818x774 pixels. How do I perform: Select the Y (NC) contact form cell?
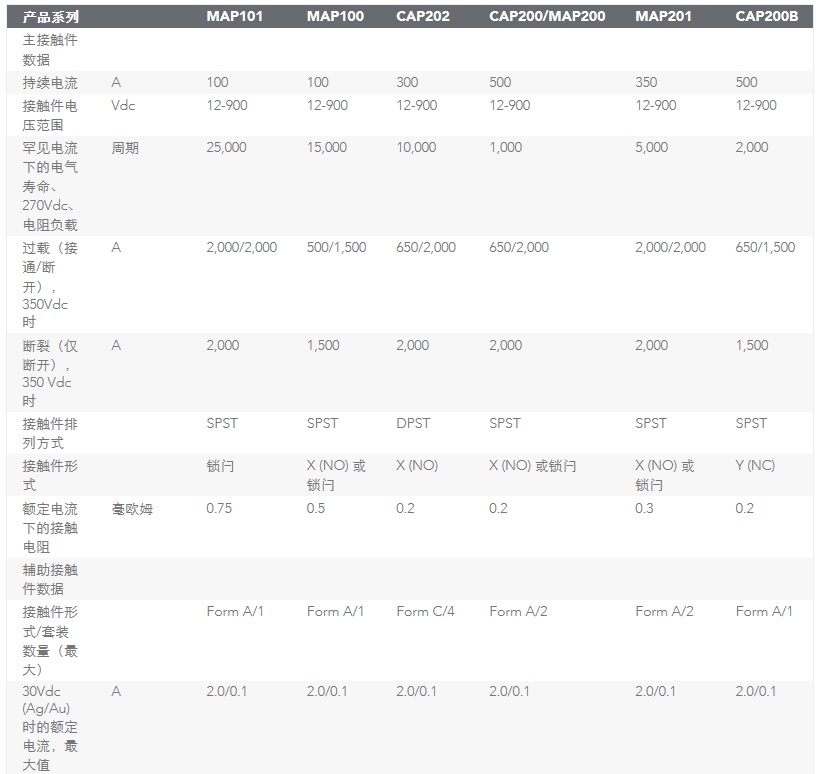755,465
